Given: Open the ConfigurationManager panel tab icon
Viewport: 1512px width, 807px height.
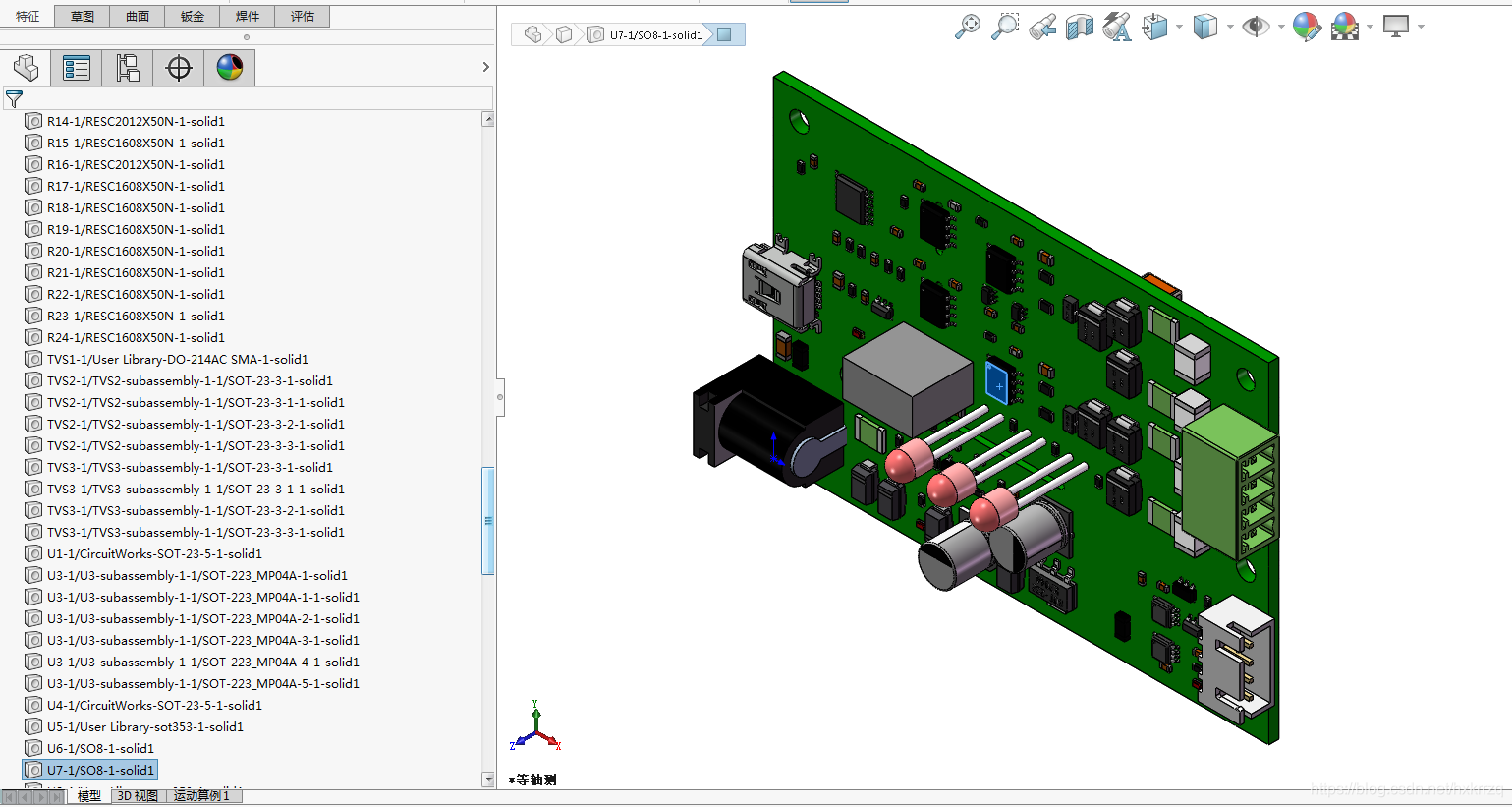Looking at the screenshot, I should (128, 68).
